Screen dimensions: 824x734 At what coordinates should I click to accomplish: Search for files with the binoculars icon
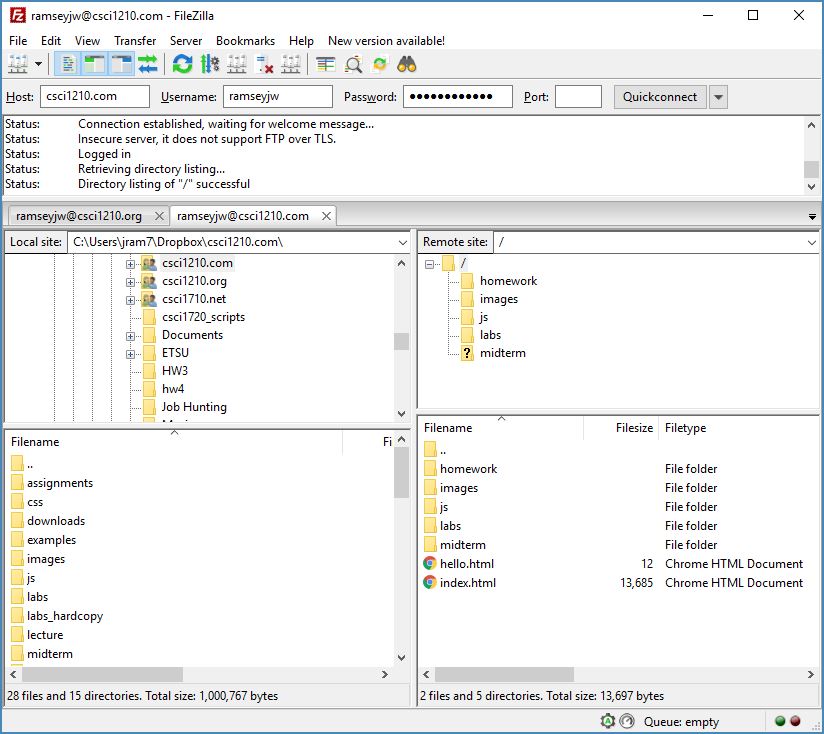click(407, 65)
